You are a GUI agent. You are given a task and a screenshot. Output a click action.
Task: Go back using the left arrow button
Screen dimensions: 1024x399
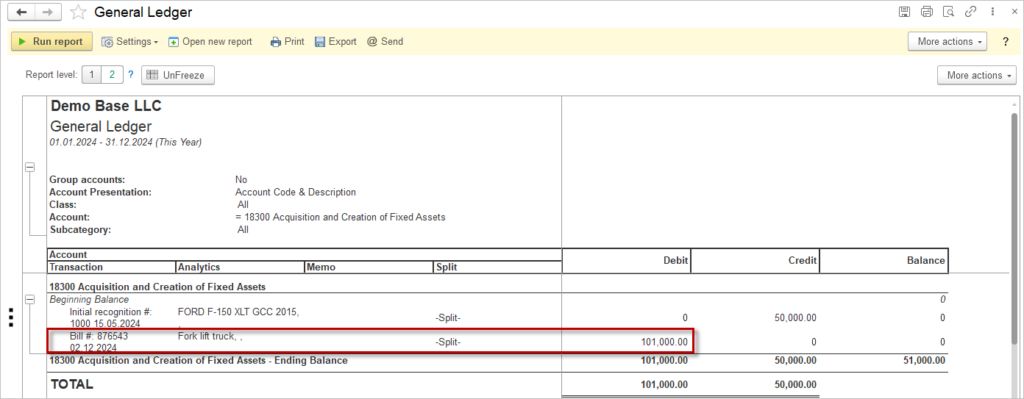[22, 12]
